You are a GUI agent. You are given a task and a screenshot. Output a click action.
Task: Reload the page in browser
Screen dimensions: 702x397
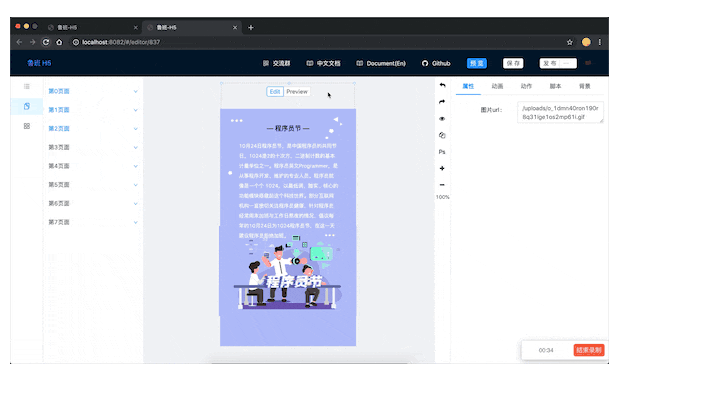point(46,42)
